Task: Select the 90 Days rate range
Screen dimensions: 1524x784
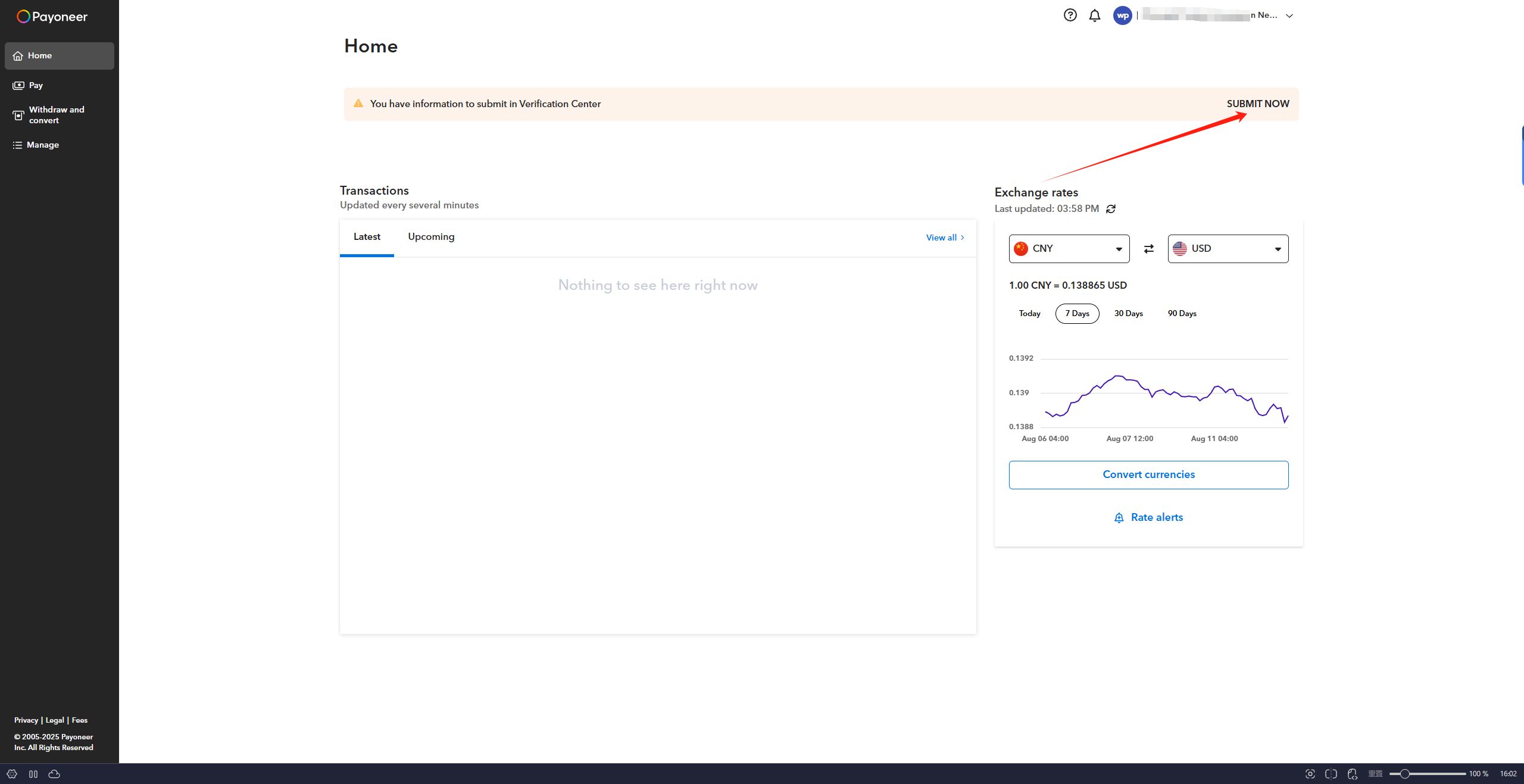Action: click(x=1182, y=314)
